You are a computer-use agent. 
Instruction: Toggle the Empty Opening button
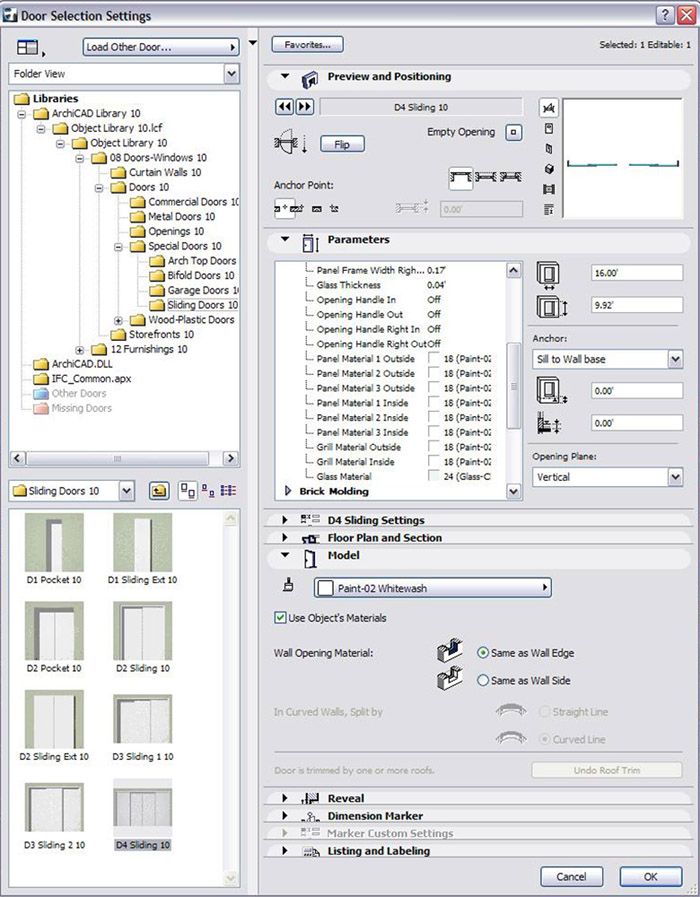pyautogui.click(x=514, y=133)
